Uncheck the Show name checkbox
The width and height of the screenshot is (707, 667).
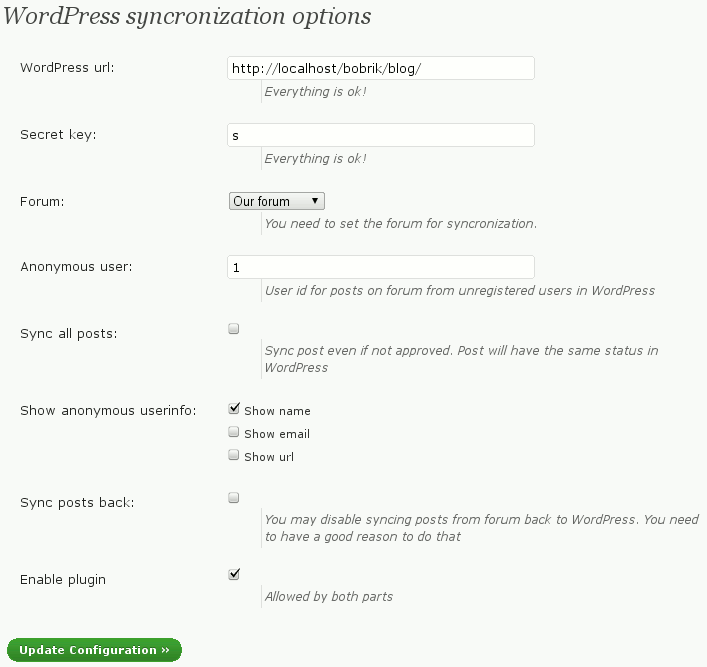(x=234, y=409)
